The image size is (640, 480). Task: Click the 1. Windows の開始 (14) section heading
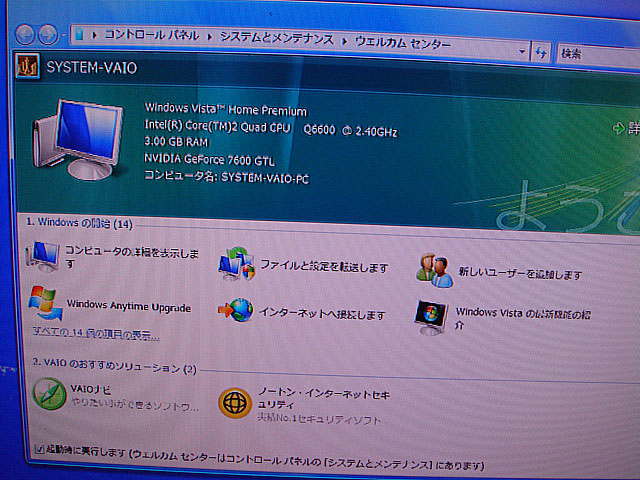coord(79,223)
